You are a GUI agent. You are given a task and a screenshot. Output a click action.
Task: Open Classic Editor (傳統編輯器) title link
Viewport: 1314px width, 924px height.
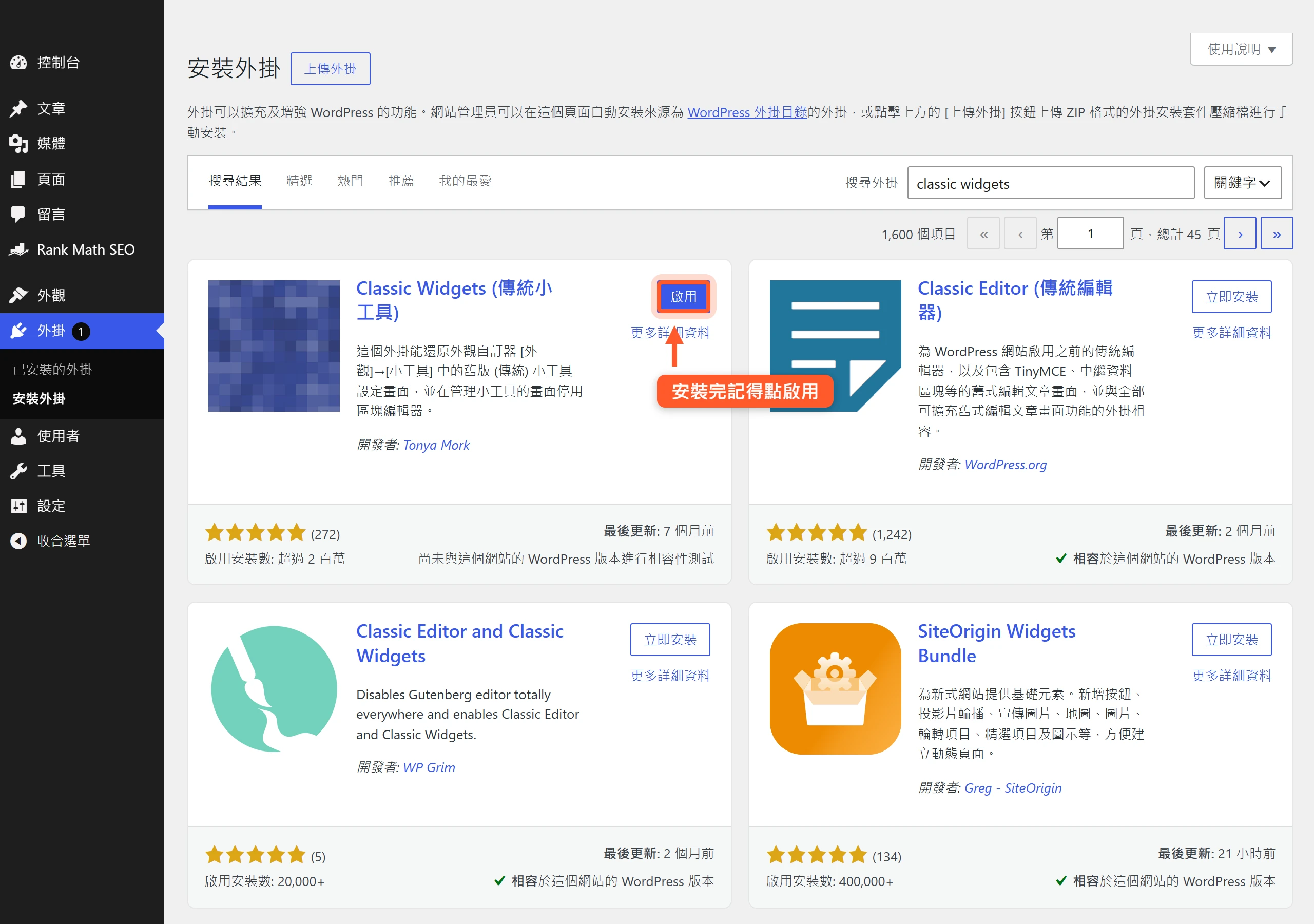1015,300
